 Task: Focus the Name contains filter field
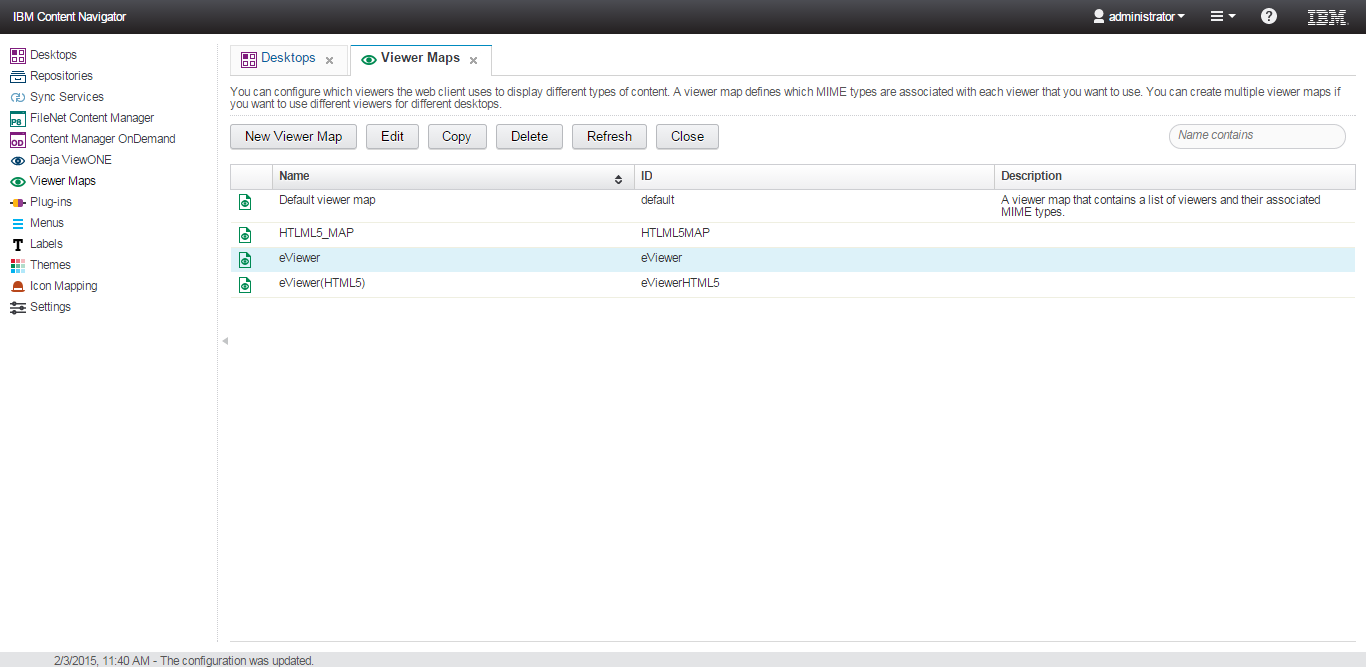tap(1257, 136)
